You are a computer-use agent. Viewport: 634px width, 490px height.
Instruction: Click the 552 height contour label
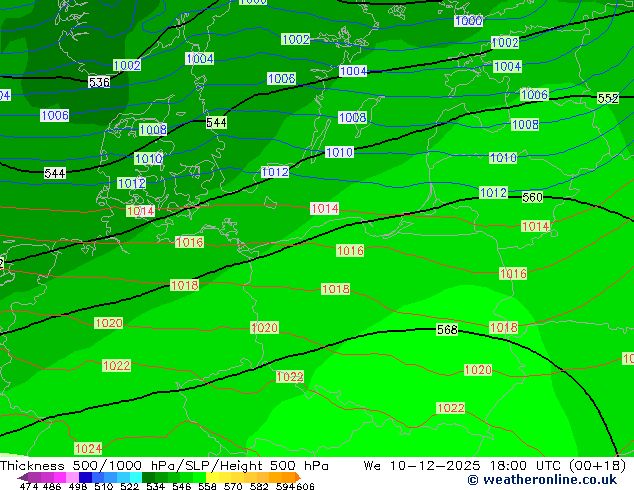[608, 98]
